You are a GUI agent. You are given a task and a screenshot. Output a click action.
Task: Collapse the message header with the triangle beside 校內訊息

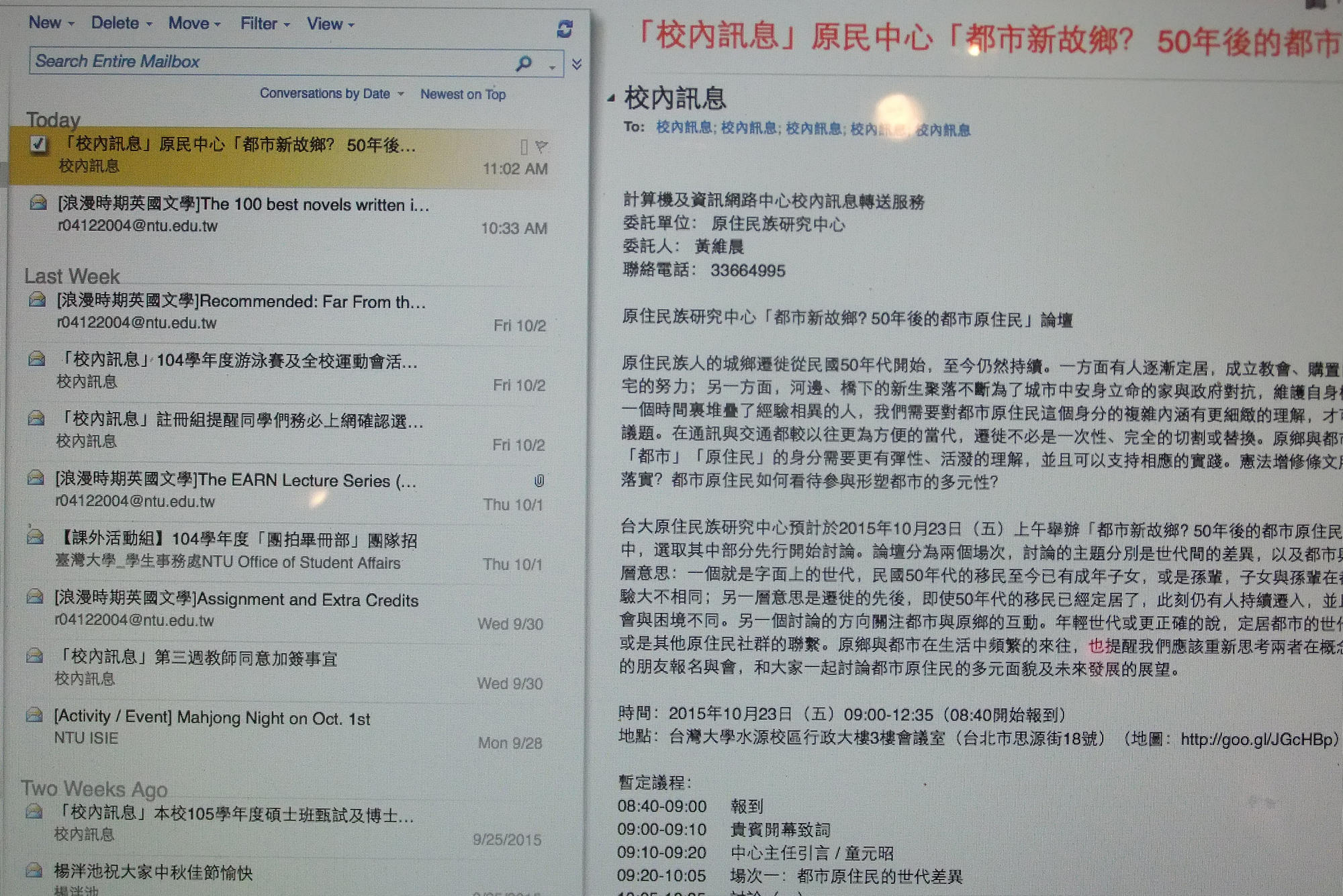click(611, 100)
